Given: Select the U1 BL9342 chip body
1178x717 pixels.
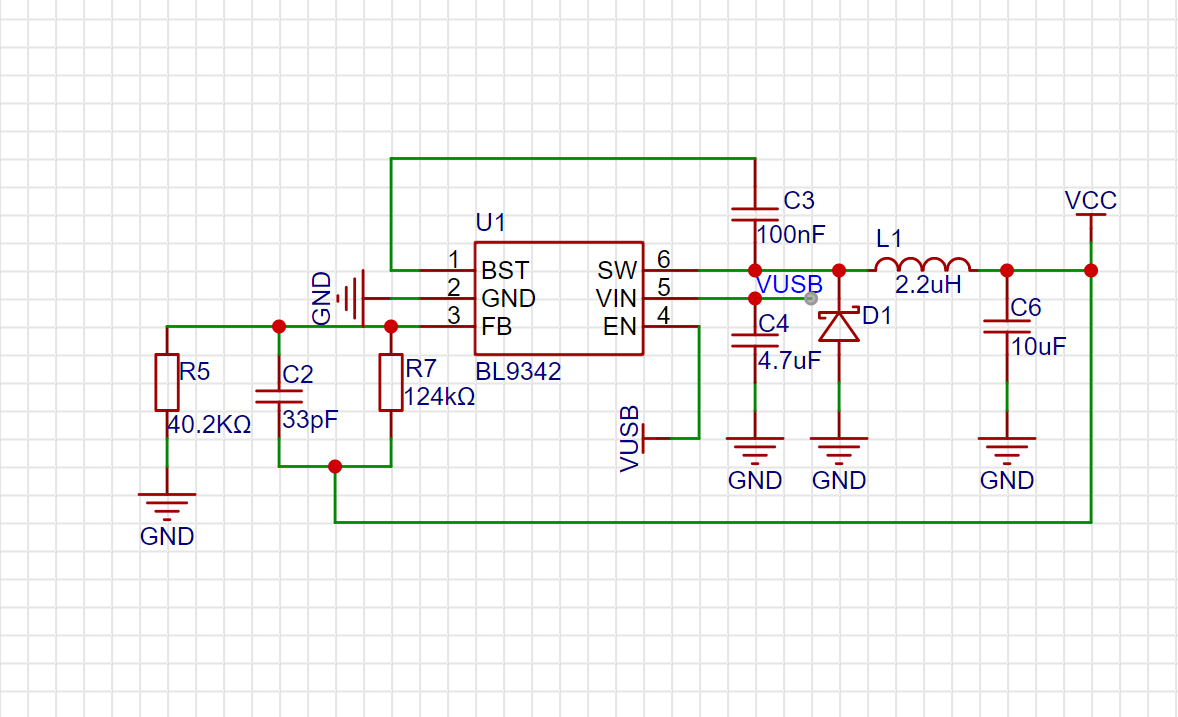Looking at the screenshot, I should (x=559, y=298).
